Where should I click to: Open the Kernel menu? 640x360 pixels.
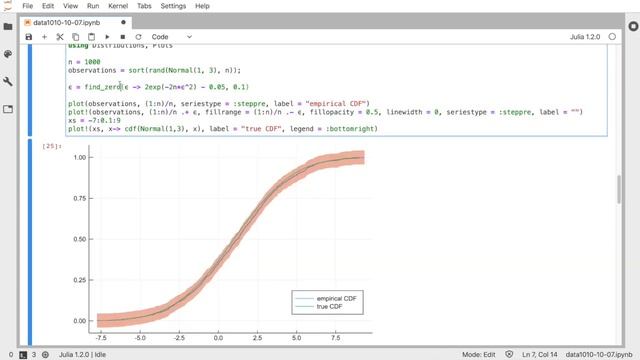click(118, 6)
